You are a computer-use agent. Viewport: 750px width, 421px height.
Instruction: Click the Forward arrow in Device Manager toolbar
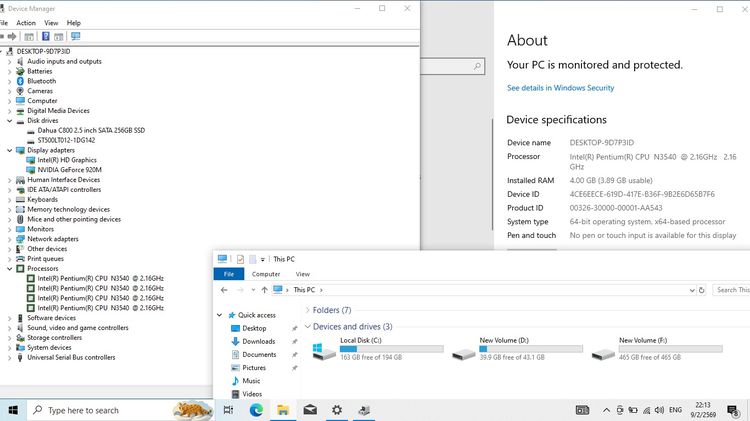(x=12, y=36)
